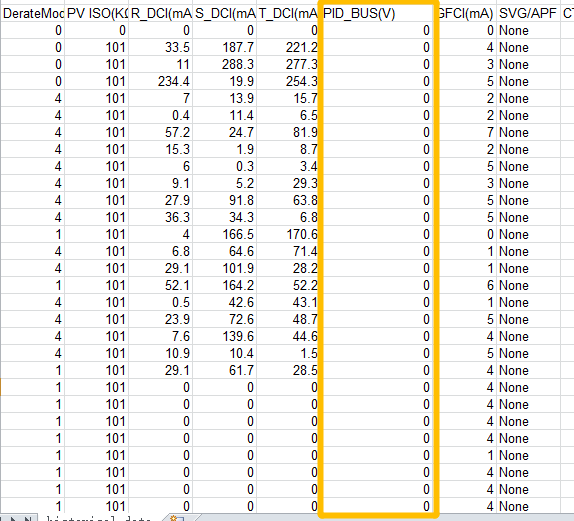Select the 42.6 cell
The height and width of the screenshot is (521, 574).
click(225, 302)
